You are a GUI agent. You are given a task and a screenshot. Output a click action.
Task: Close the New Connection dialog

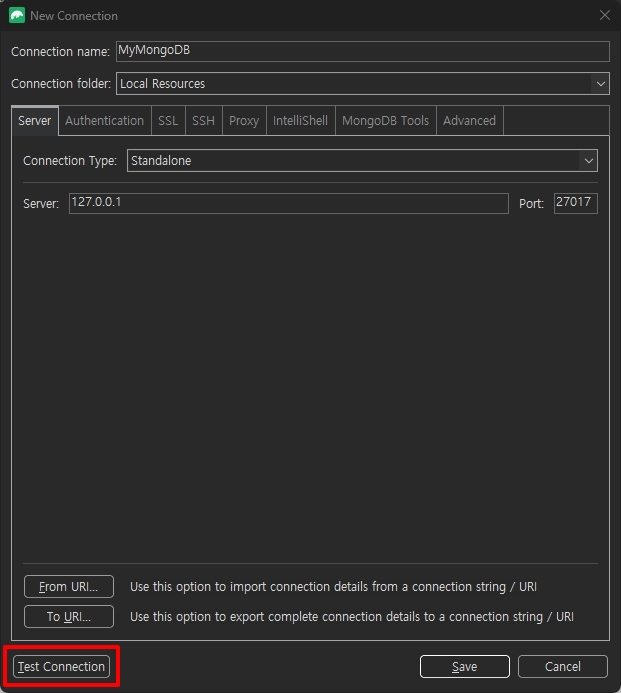(x=605, y=15)
